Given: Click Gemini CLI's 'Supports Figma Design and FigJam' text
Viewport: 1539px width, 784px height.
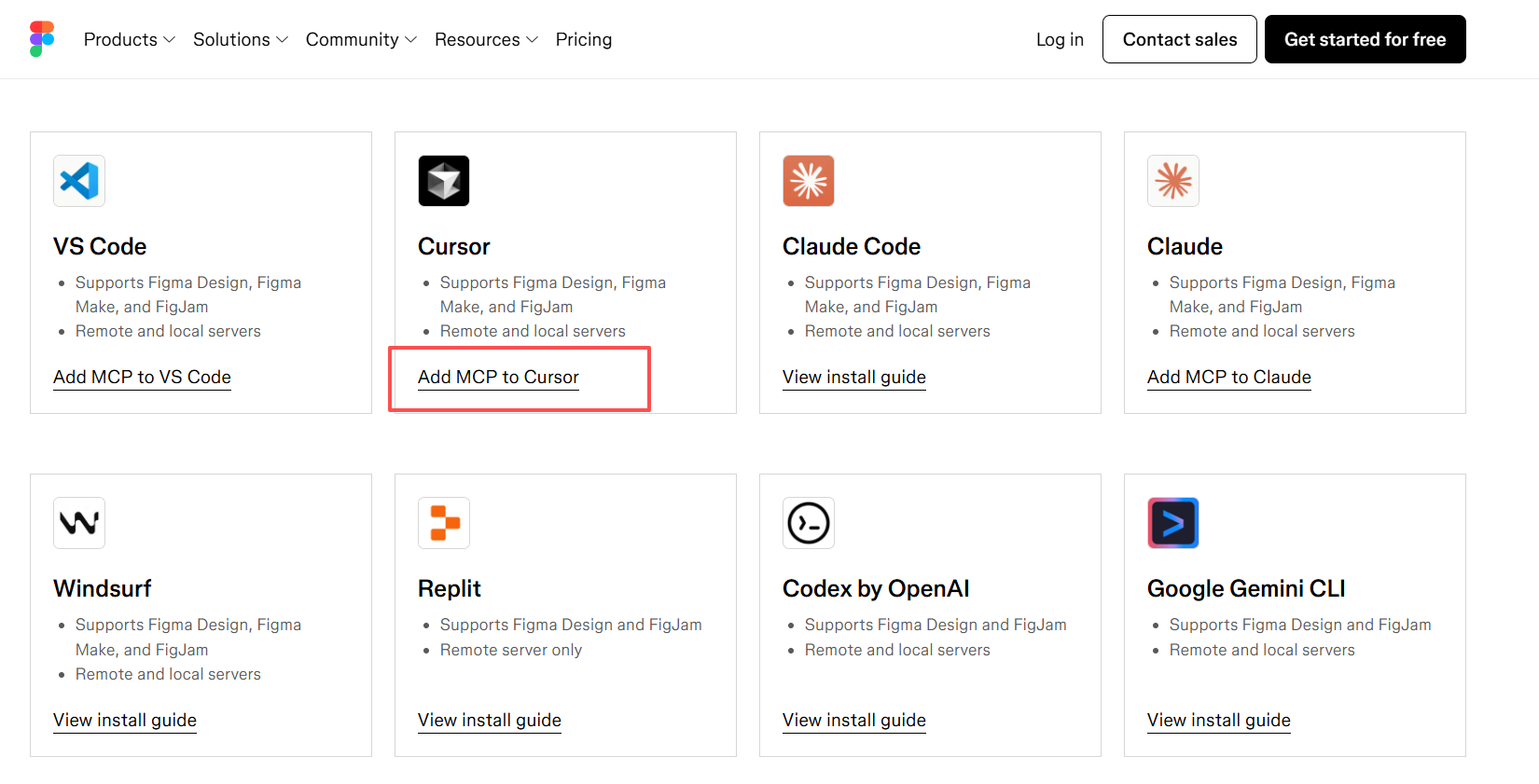Looking at the screenshot, I should pos(1300,625).
